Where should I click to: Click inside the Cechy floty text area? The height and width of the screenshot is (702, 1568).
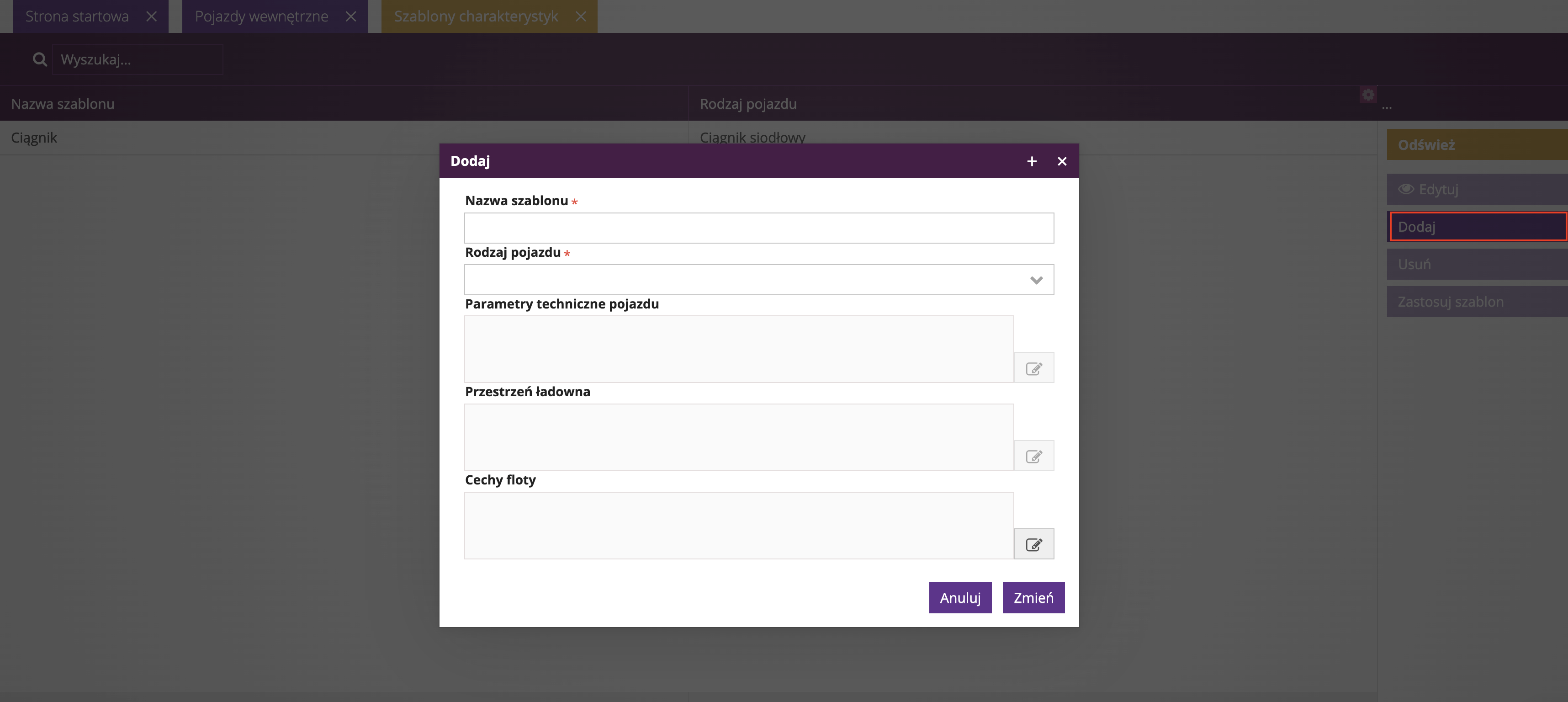point(738,526)
